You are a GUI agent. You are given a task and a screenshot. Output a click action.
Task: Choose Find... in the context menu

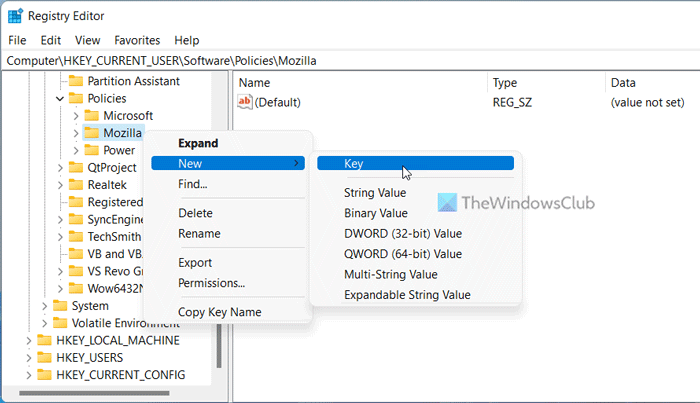click(228, 184)
